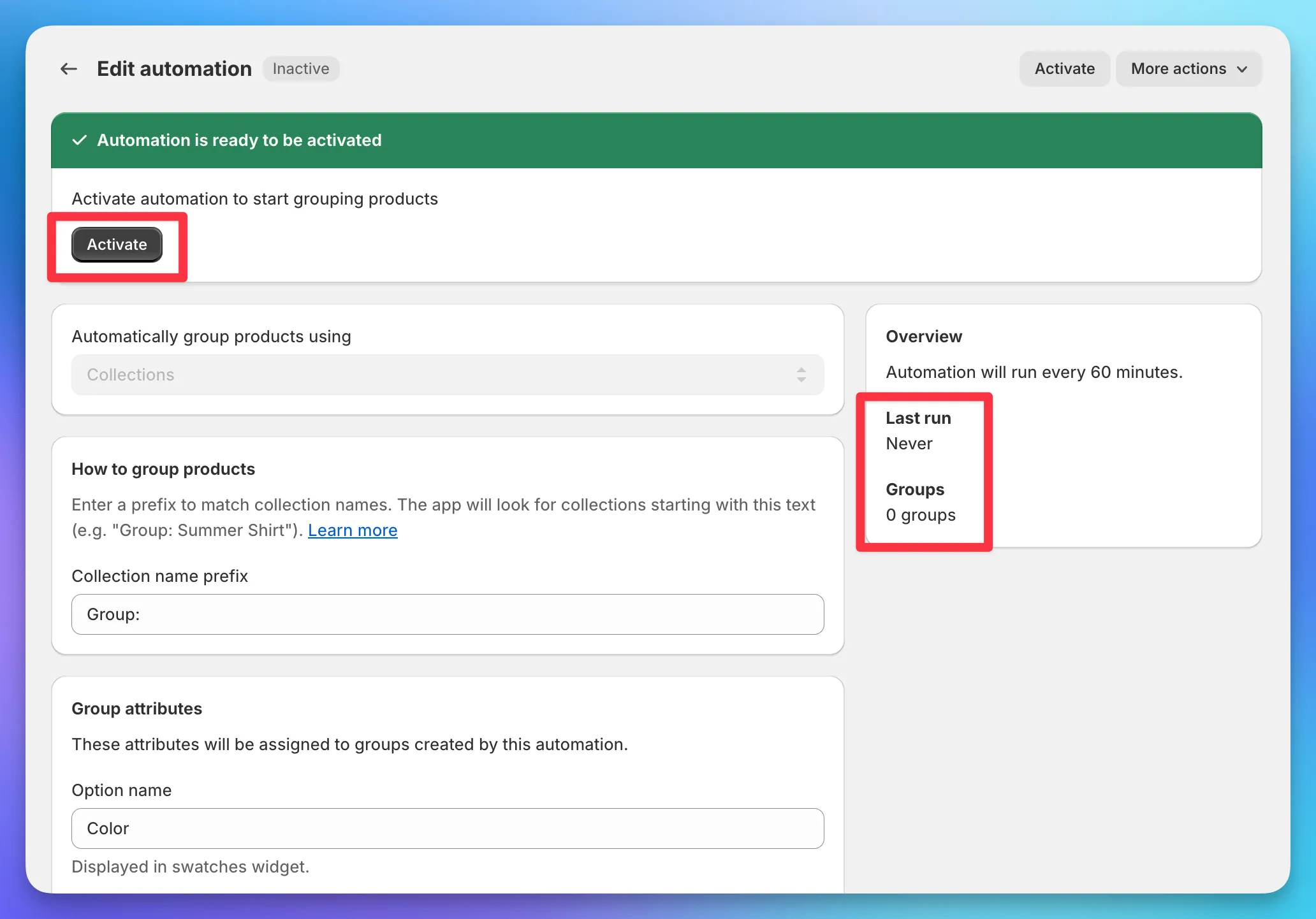
Task: Click the Activate button in the top header
Action: 1065,69
